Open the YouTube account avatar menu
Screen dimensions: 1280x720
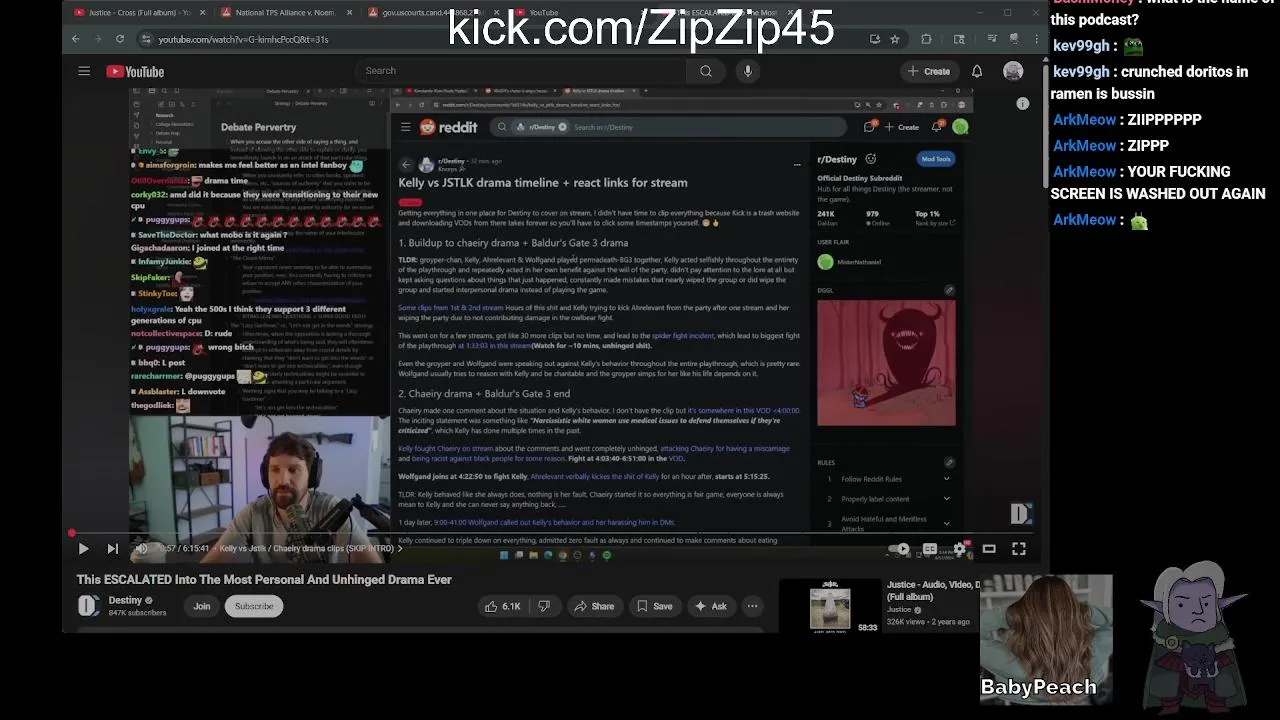click(1013, 71)
